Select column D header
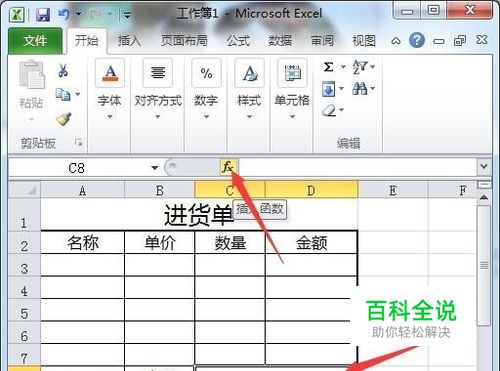Screen dimensions: 500x371 (x=311, y=190)
